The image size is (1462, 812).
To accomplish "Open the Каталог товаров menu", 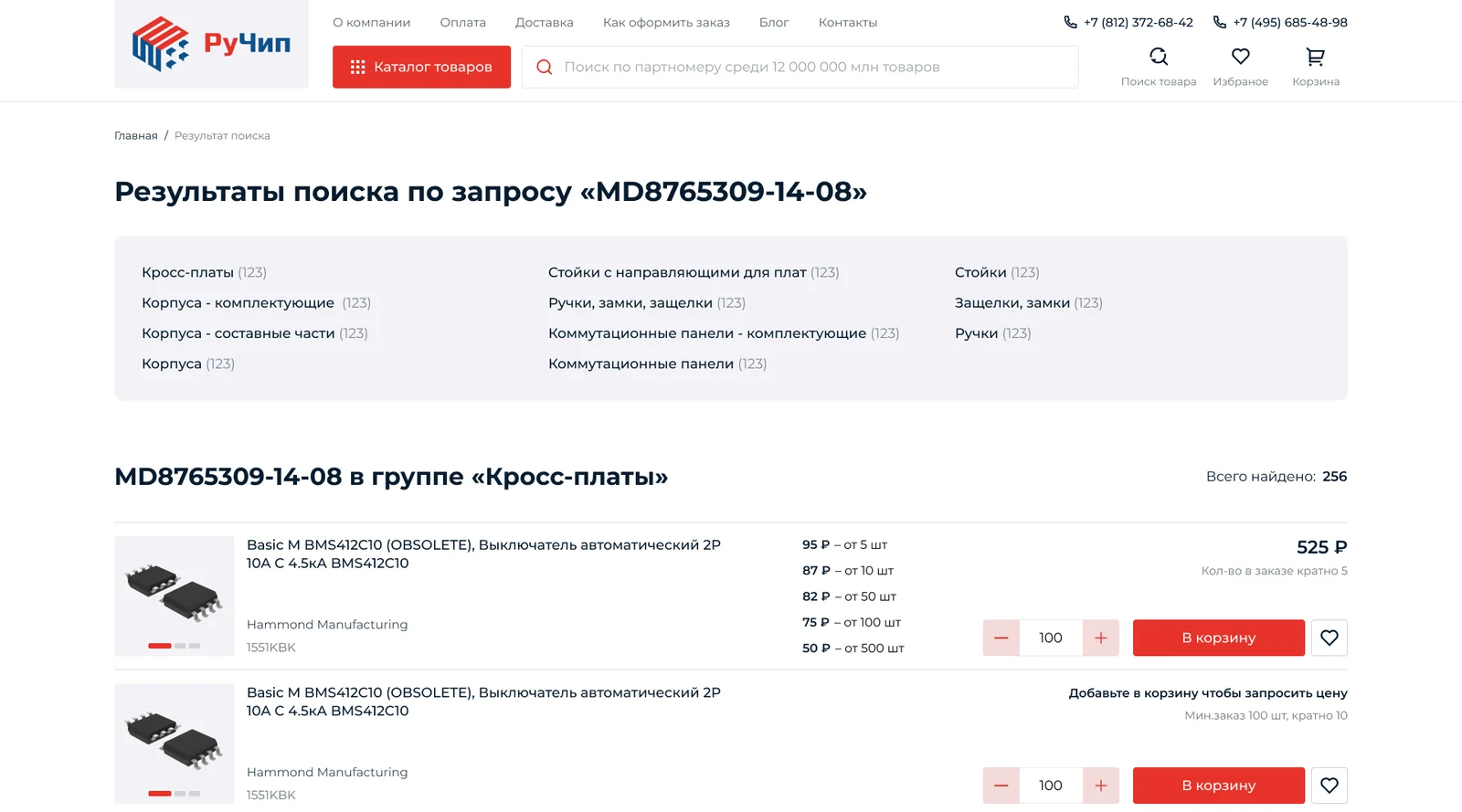I will click(x=421, y=67).
